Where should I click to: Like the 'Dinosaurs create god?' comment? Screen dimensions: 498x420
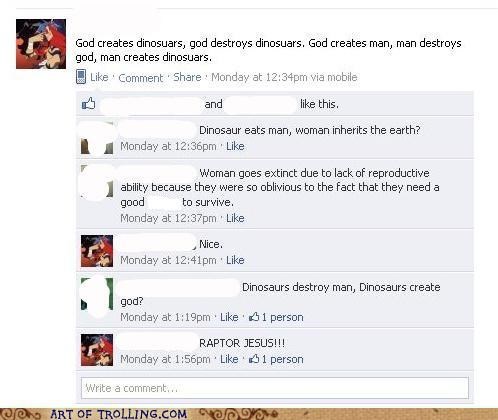pos(229,317)
